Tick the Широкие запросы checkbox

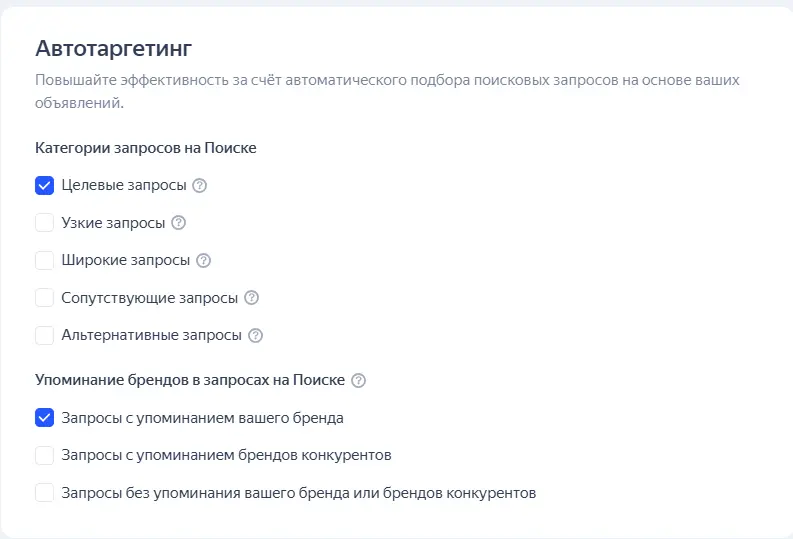coord(45,261)
